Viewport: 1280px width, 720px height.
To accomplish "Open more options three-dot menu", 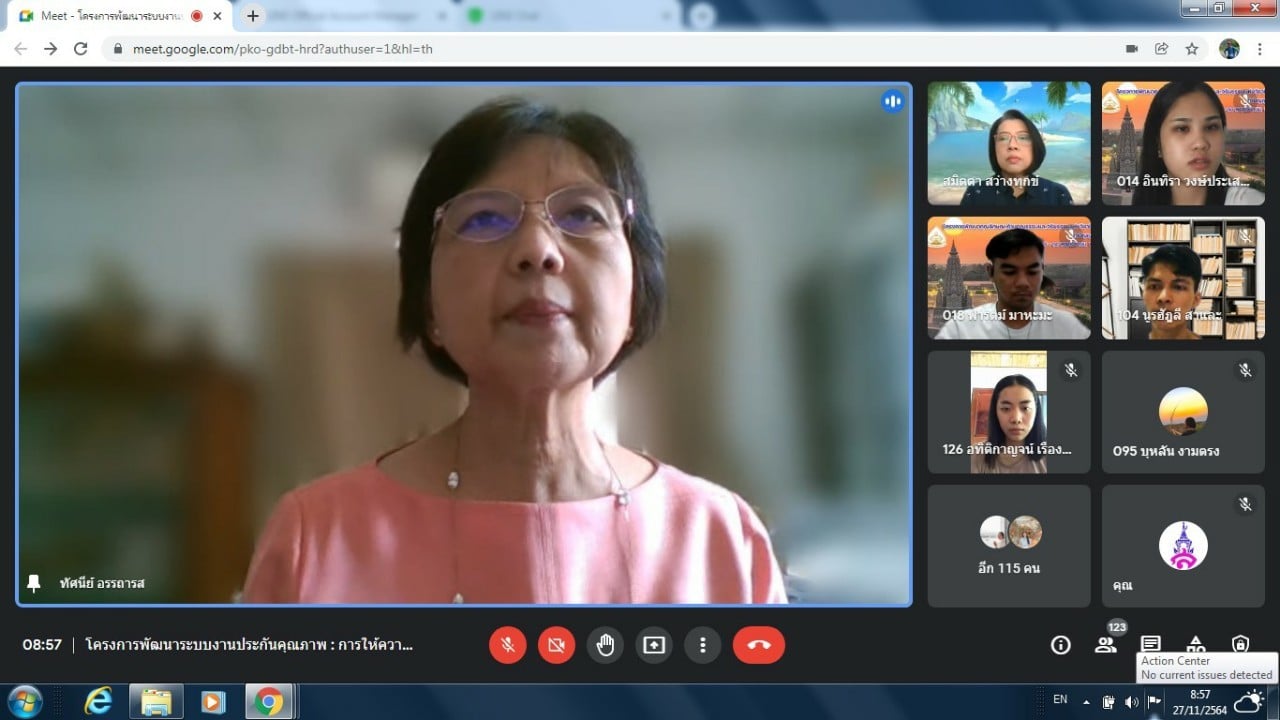I will click(x=703, y=645).
